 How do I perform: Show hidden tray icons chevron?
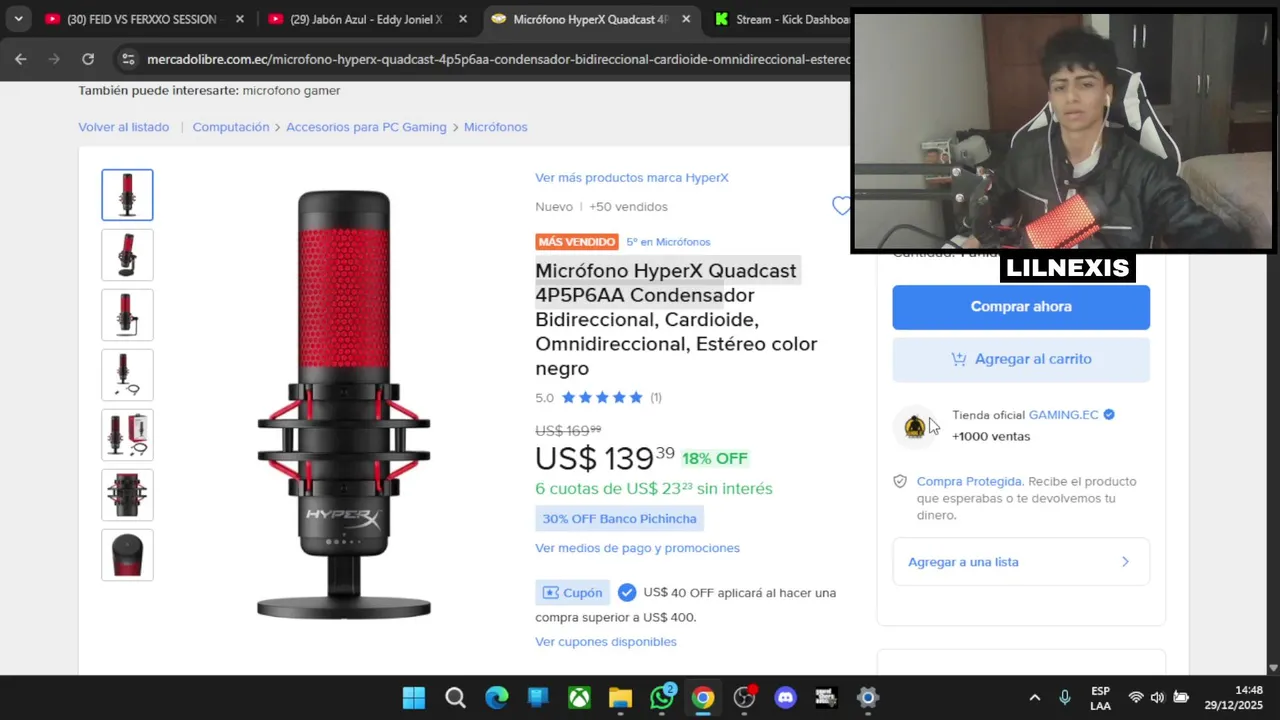1035,698
